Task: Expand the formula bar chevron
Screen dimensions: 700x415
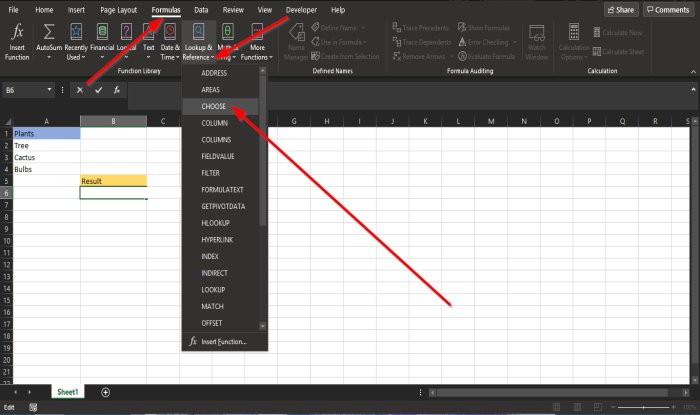Action: pyautogui.click(x=693, y=90)
